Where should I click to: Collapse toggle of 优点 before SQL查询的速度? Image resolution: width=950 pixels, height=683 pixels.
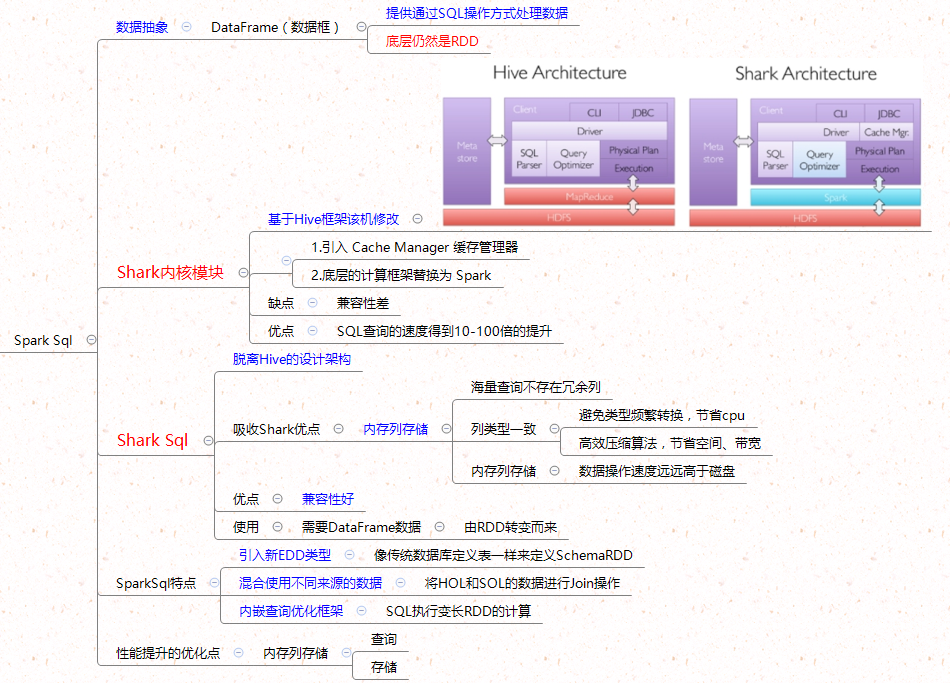313,331
